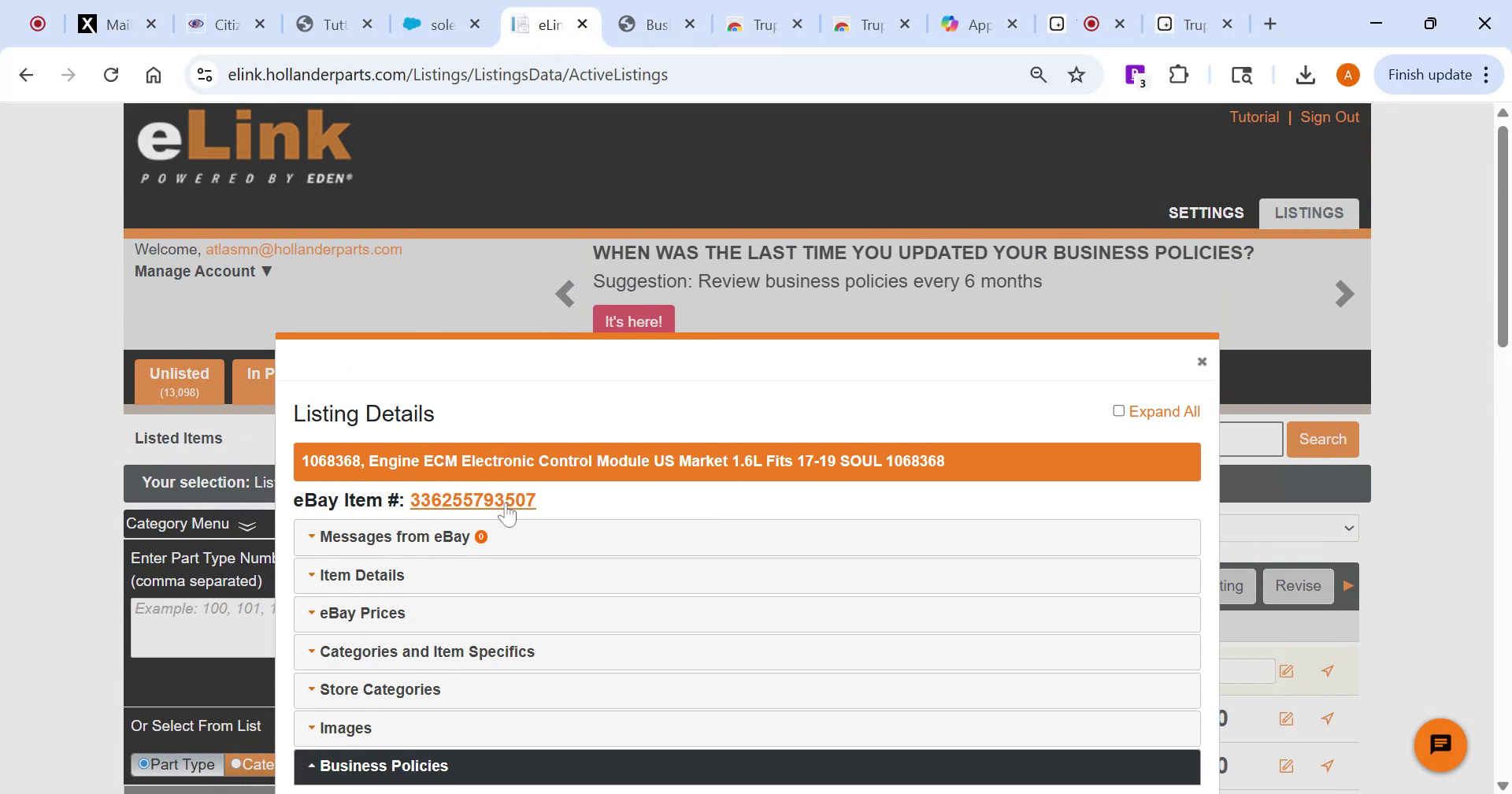Click the browser extensions puzzle icon
This screenshot has height=794, width=1512.
1177,74
